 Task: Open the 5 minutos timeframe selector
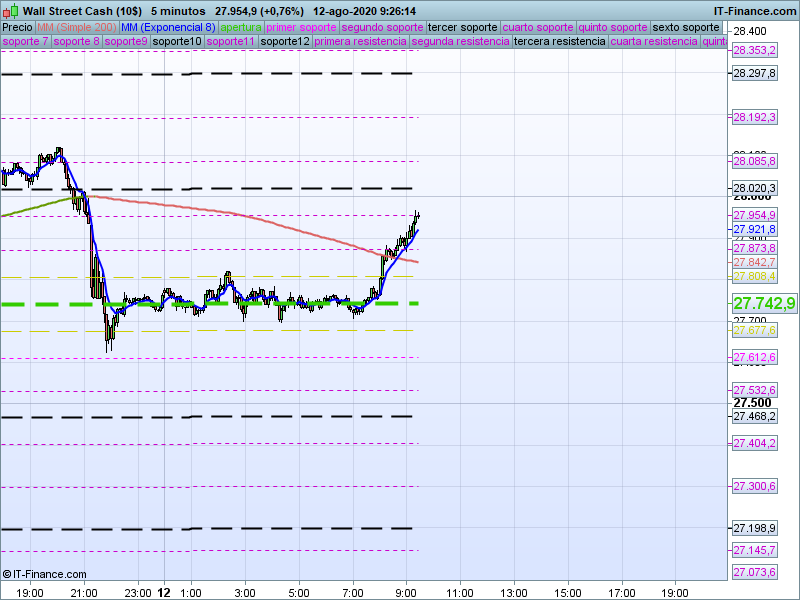[x=177, y=10]
